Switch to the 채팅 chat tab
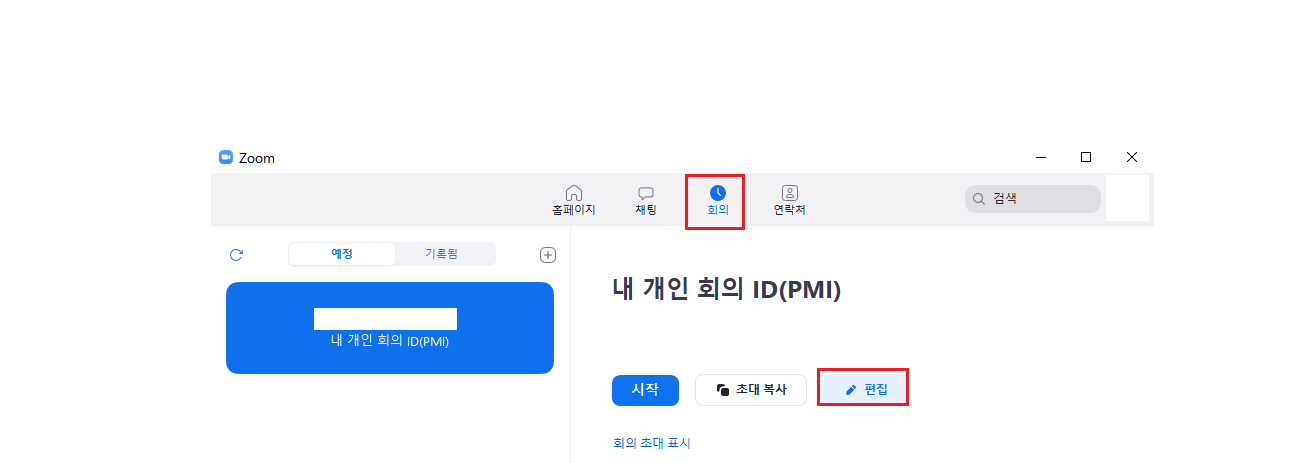The width and height of the screenshot is (1293, 463). [646, 200]
